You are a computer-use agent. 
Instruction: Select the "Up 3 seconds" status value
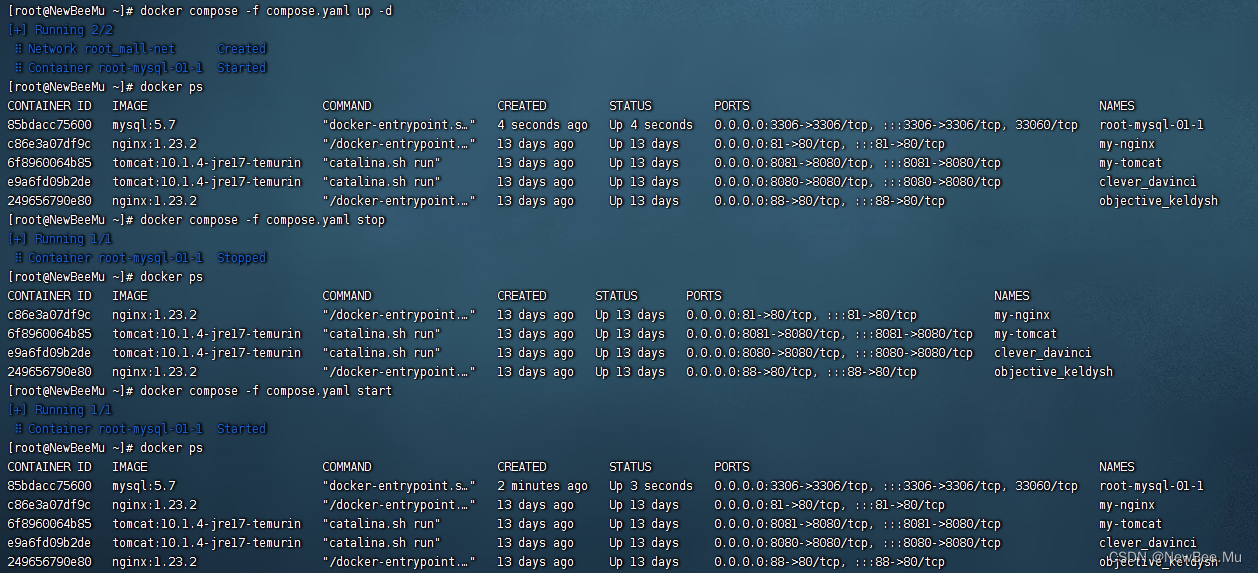click(x=651, y=486)
